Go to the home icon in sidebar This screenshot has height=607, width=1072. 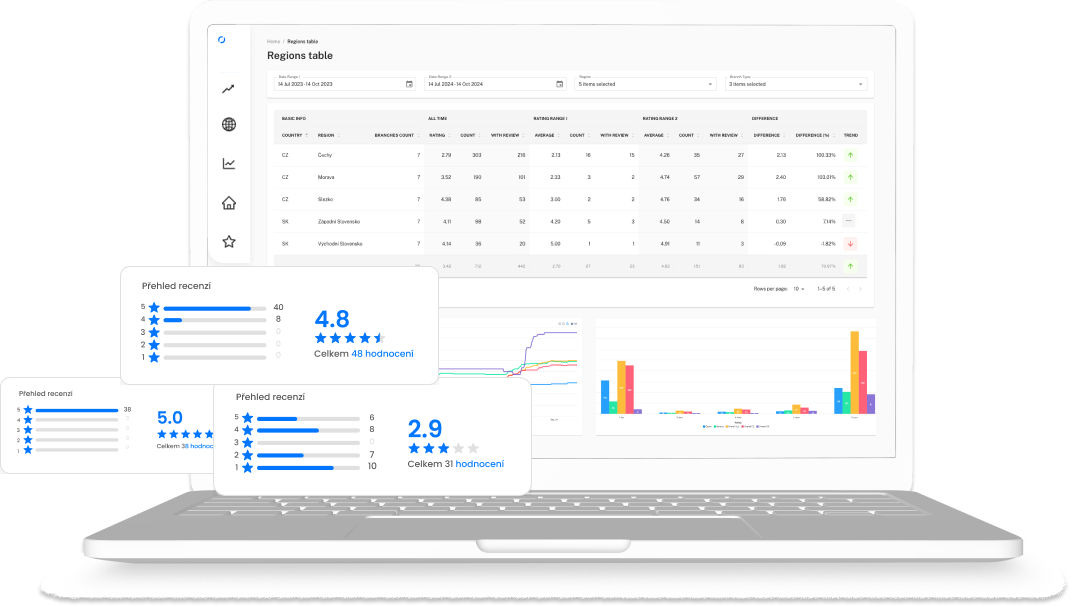[x=229, y=203]
